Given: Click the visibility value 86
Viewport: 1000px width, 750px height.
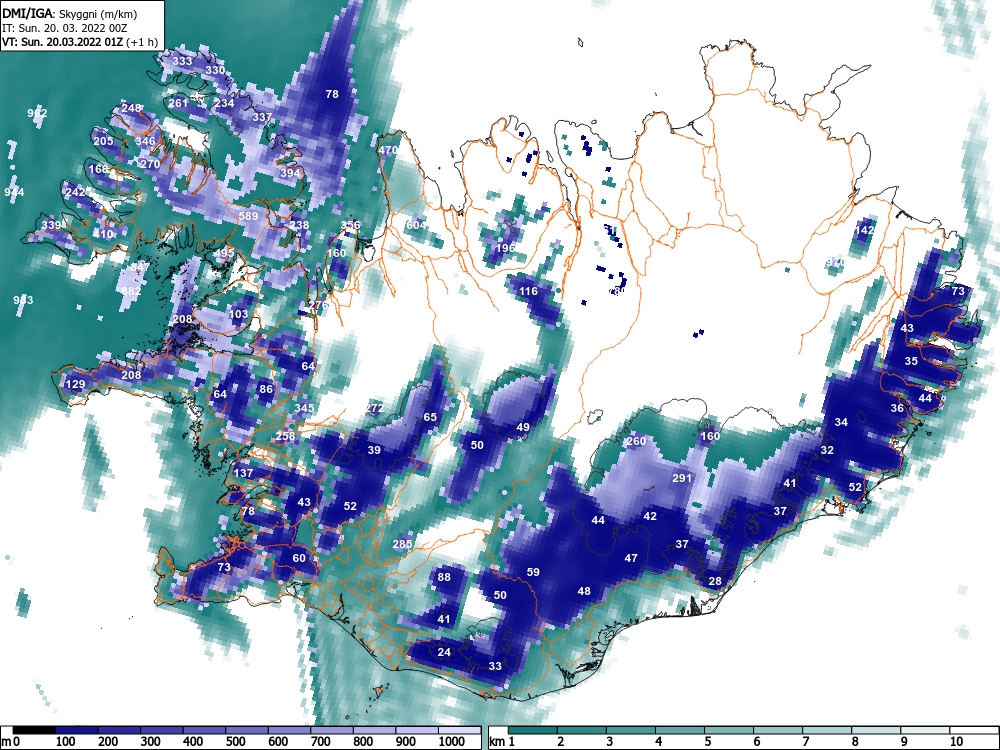Looking at the screenshot, I should (266, 389).
